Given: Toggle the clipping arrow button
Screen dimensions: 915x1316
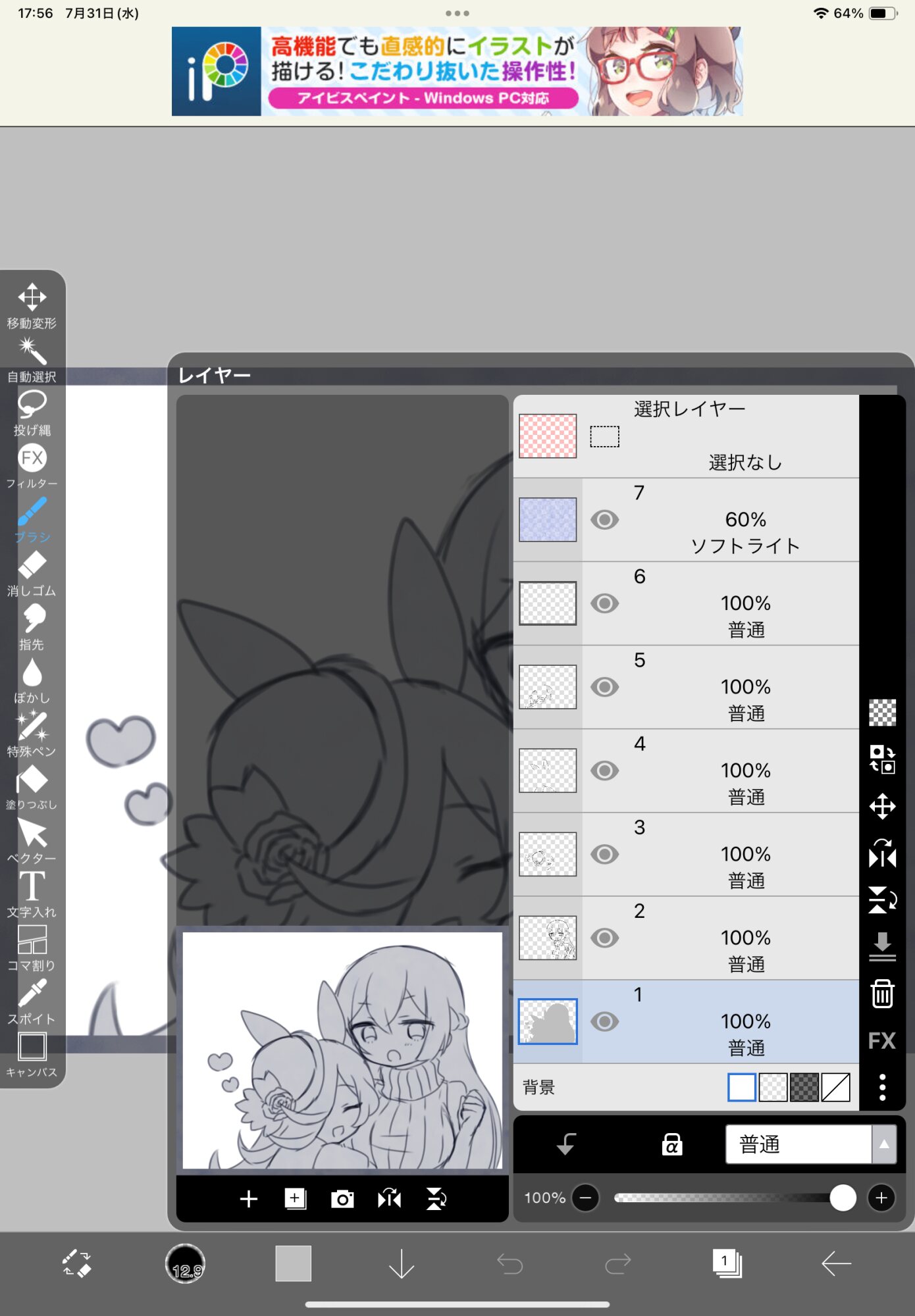Looking at the screenshot, I should pyautogui.click(x=566, y=1144).
